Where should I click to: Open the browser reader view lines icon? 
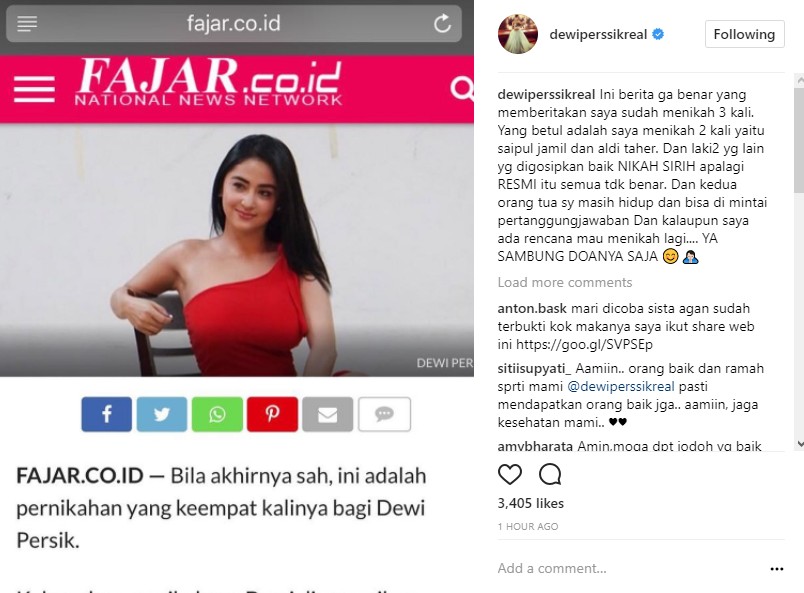click(x=27, y=24)
